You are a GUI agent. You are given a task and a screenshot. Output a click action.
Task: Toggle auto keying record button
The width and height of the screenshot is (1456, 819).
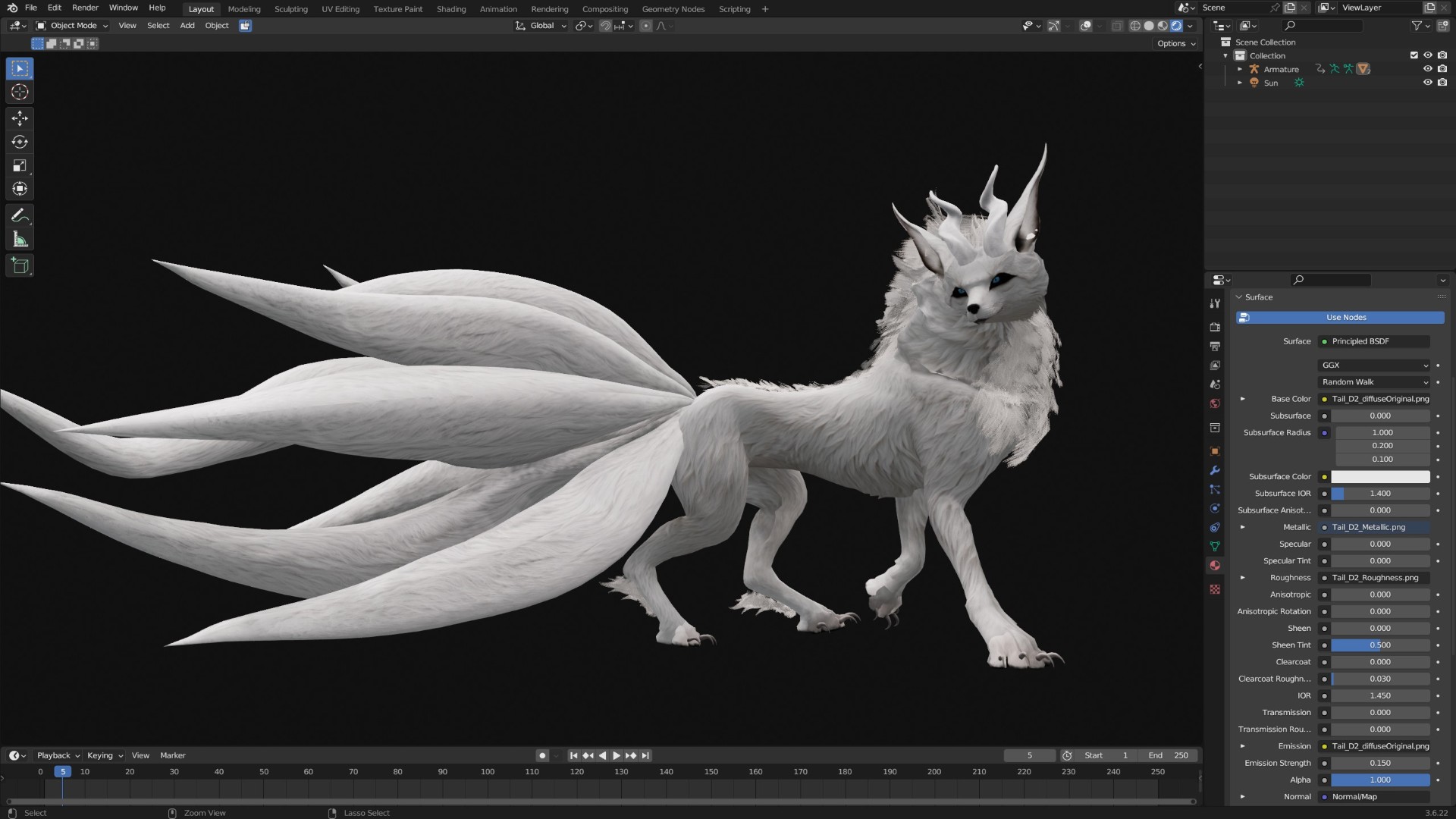click(x=542, y=756)
